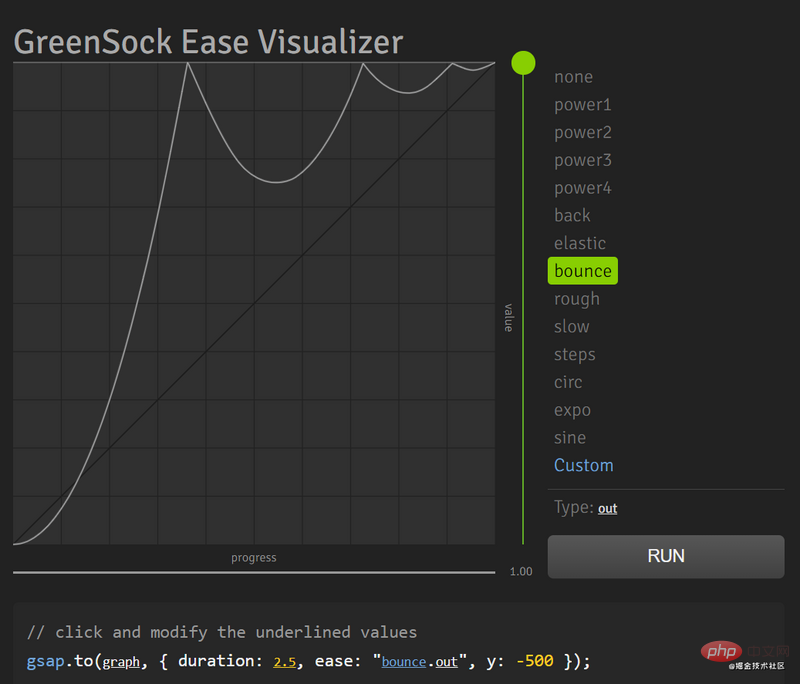Choose the back ease
Image resolution: width=800 pixels, height=684 pixels.
pyautogui.click(x=572, y=215)
